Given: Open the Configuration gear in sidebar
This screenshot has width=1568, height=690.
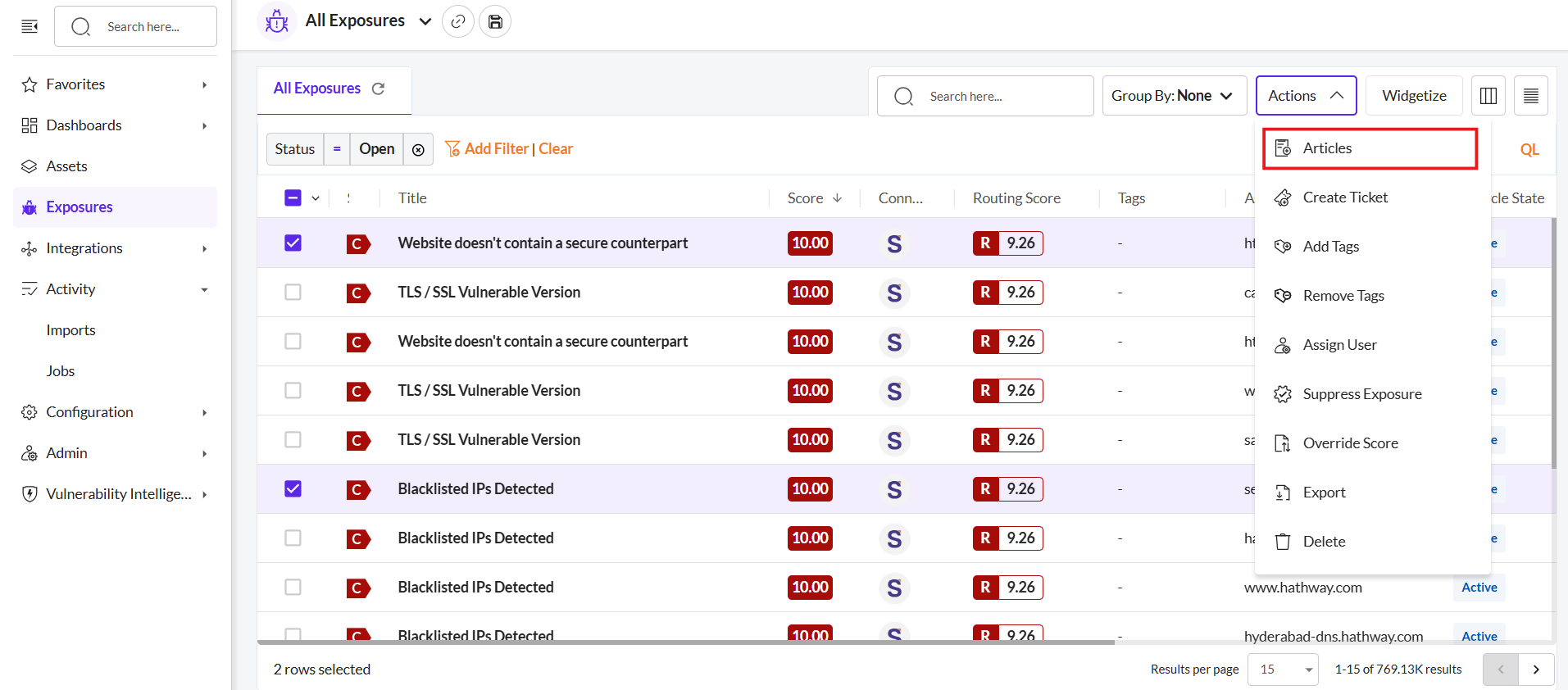Looking at the screenshot, I should click(115, 412).
